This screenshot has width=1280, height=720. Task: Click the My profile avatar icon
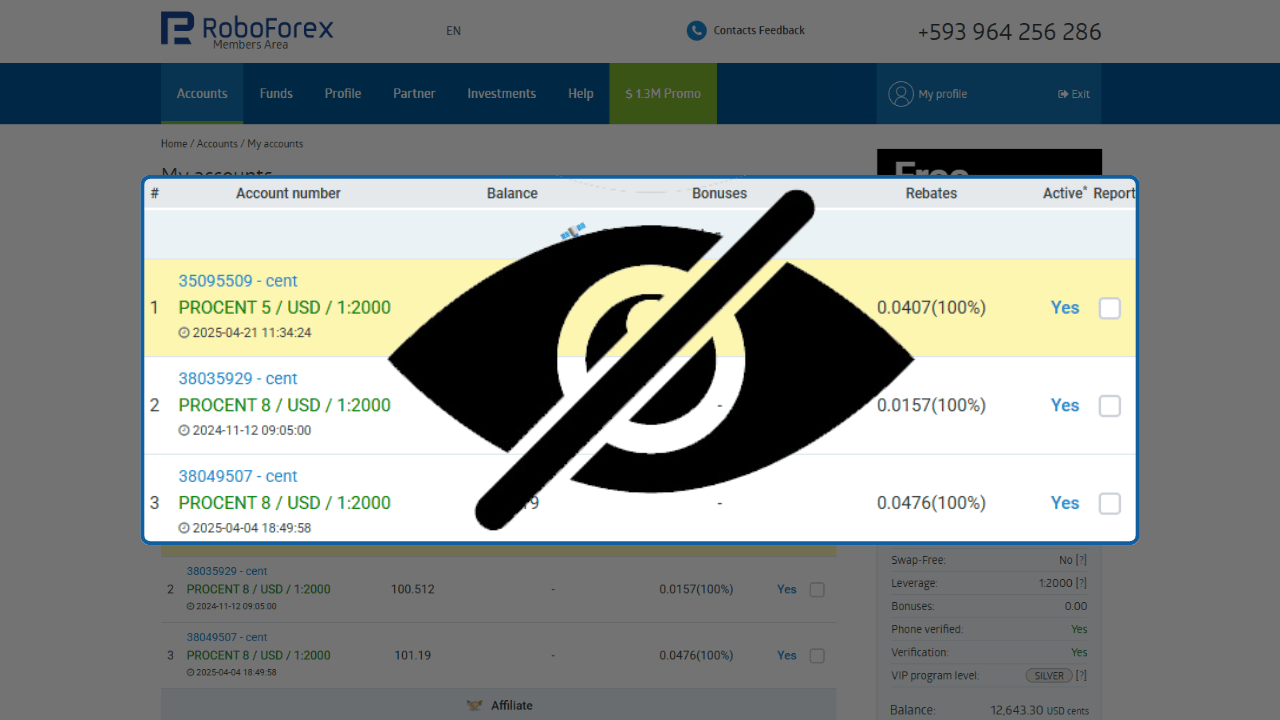tap(901, 94)
